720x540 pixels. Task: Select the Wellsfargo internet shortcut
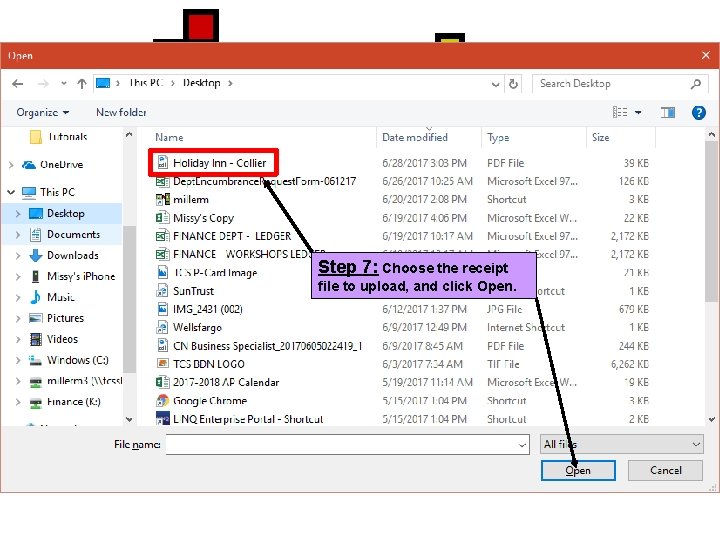coord(197,327)
